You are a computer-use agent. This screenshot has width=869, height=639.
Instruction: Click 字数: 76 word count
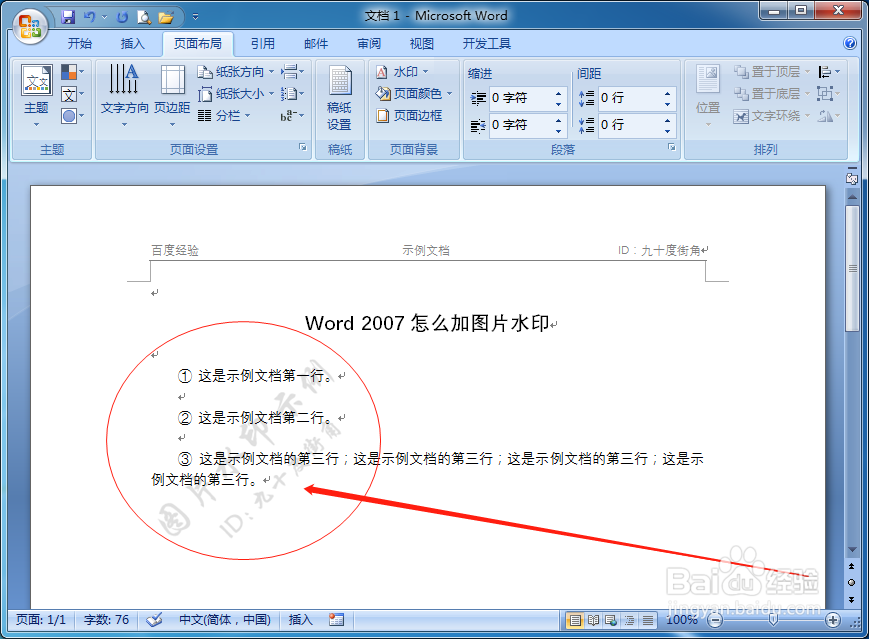(106, 620)
